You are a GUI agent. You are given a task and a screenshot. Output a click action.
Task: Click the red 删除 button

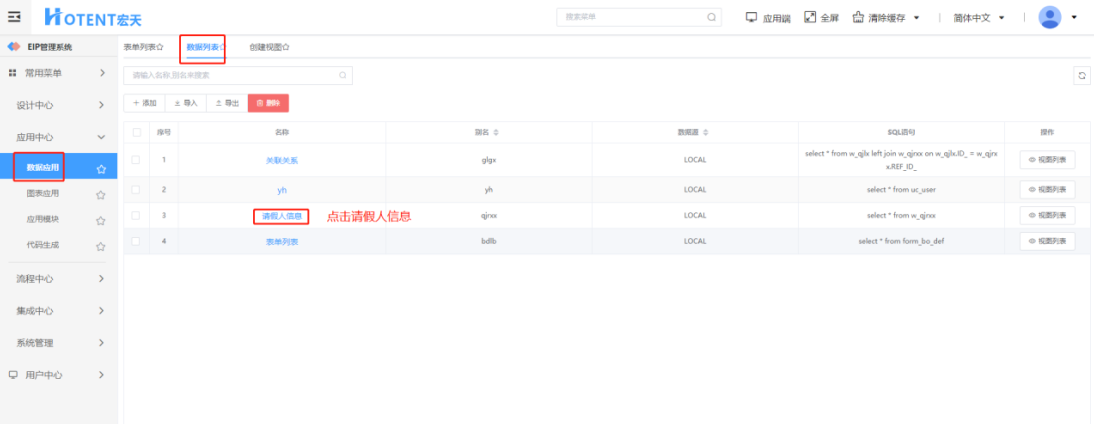click(x=268, y=103)
